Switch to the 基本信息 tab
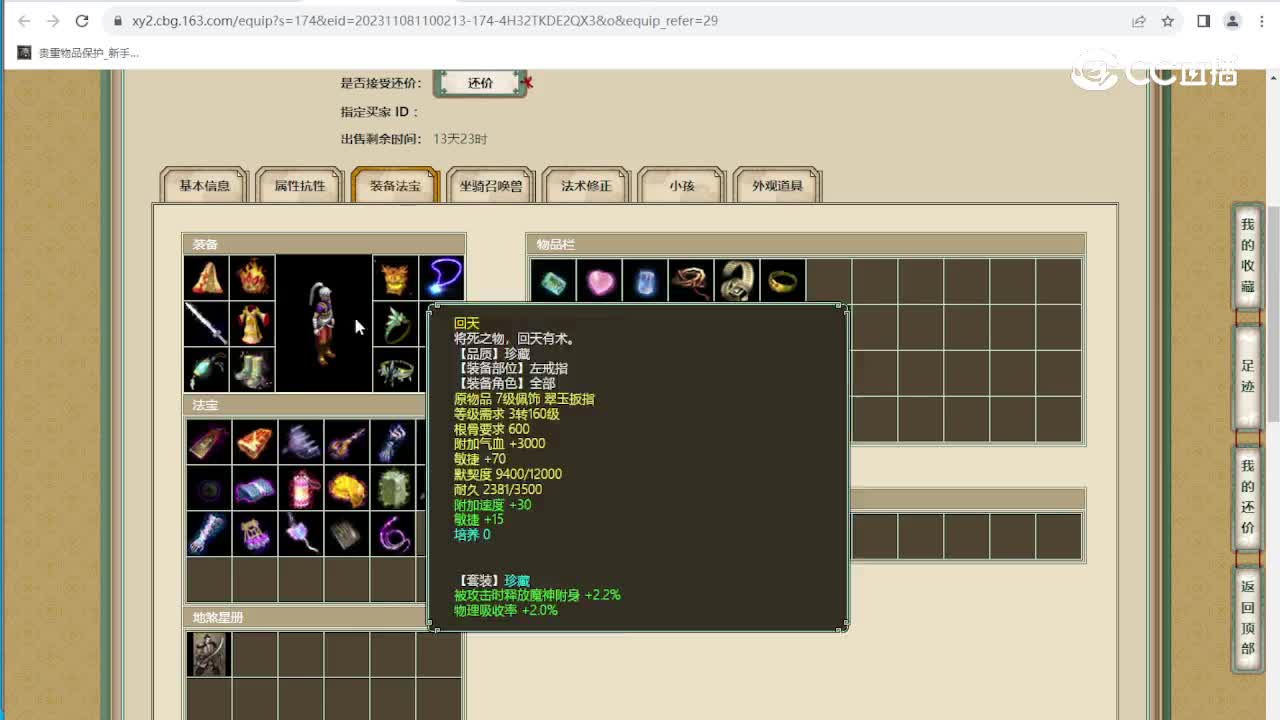The height and width of the screenshot is (720, 1280). (x=204, y=186)
